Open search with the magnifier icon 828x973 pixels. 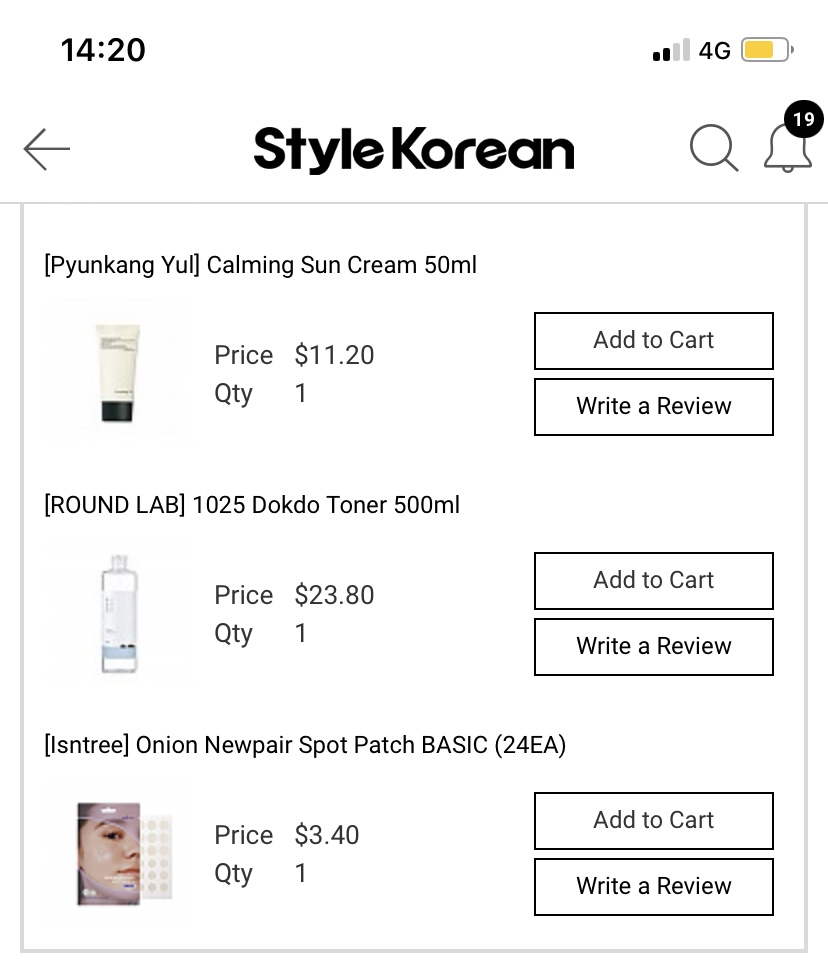(x=714, y=149)
